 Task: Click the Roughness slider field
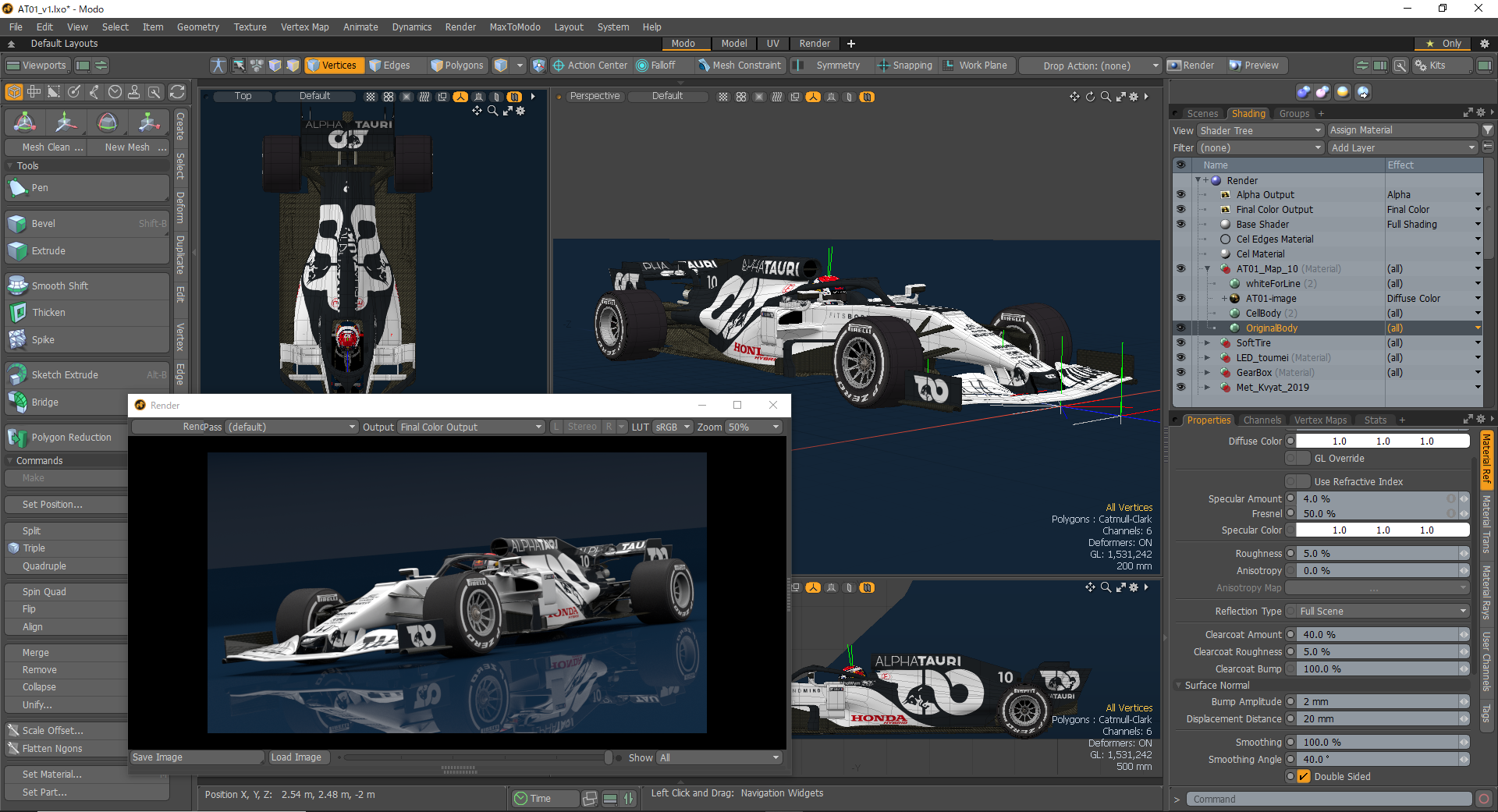point(1377,554)
